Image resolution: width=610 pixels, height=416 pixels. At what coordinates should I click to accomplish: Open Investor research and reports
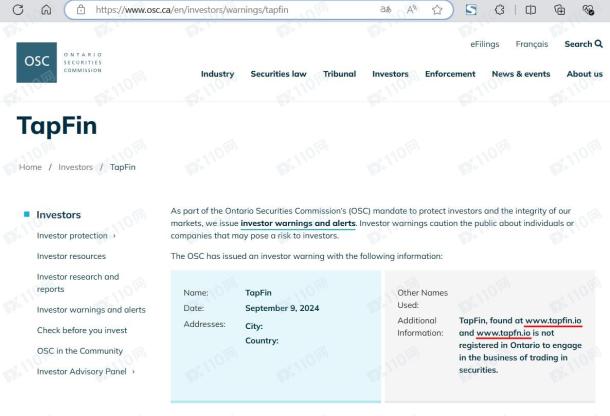78,283
